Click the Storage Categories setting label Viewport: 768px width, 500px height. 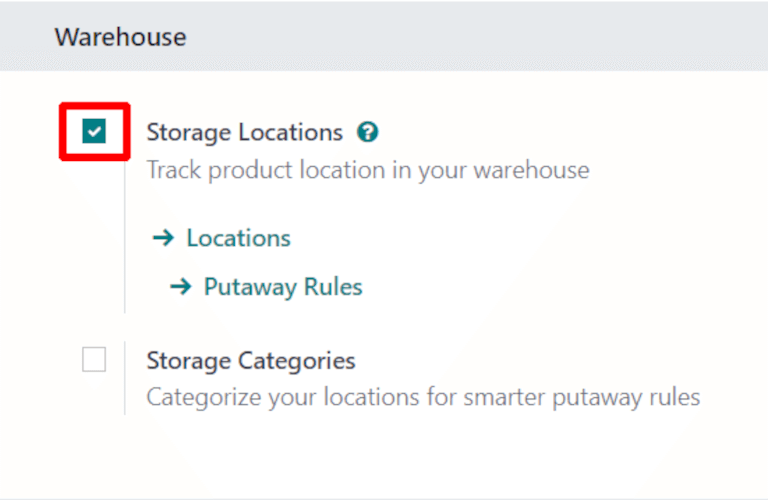[251, 360]
